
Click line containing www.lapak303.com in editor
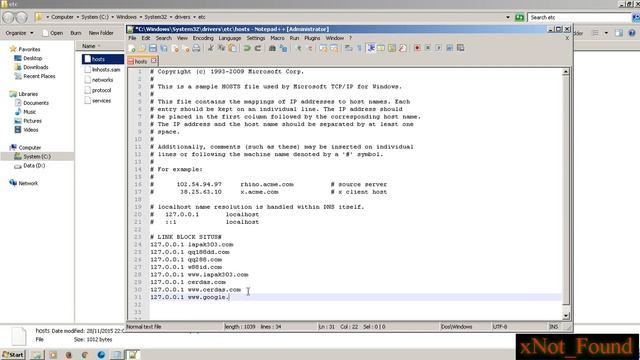click(199, 275)
